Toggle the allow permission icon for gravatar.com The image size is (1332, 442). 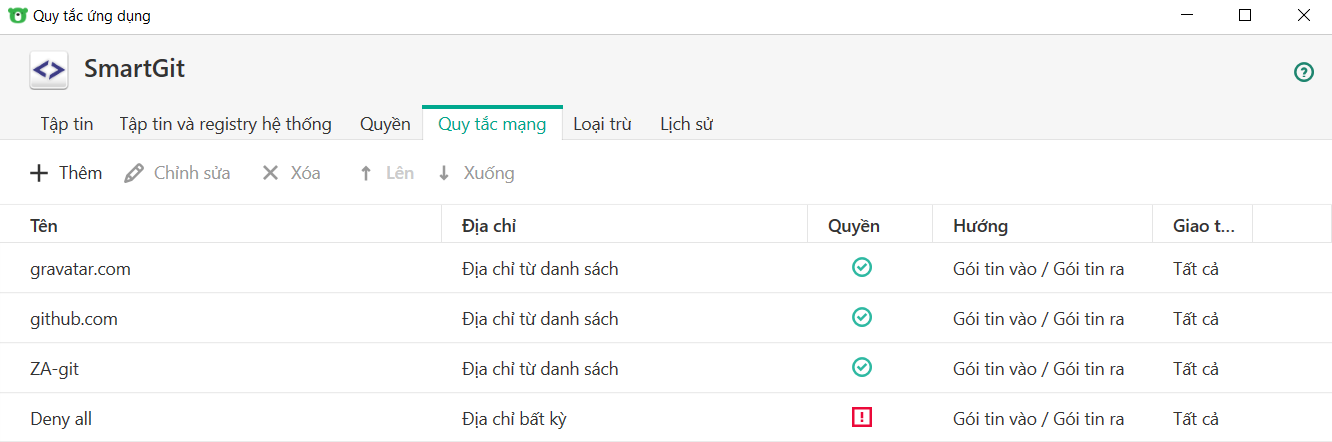(861, 268)
